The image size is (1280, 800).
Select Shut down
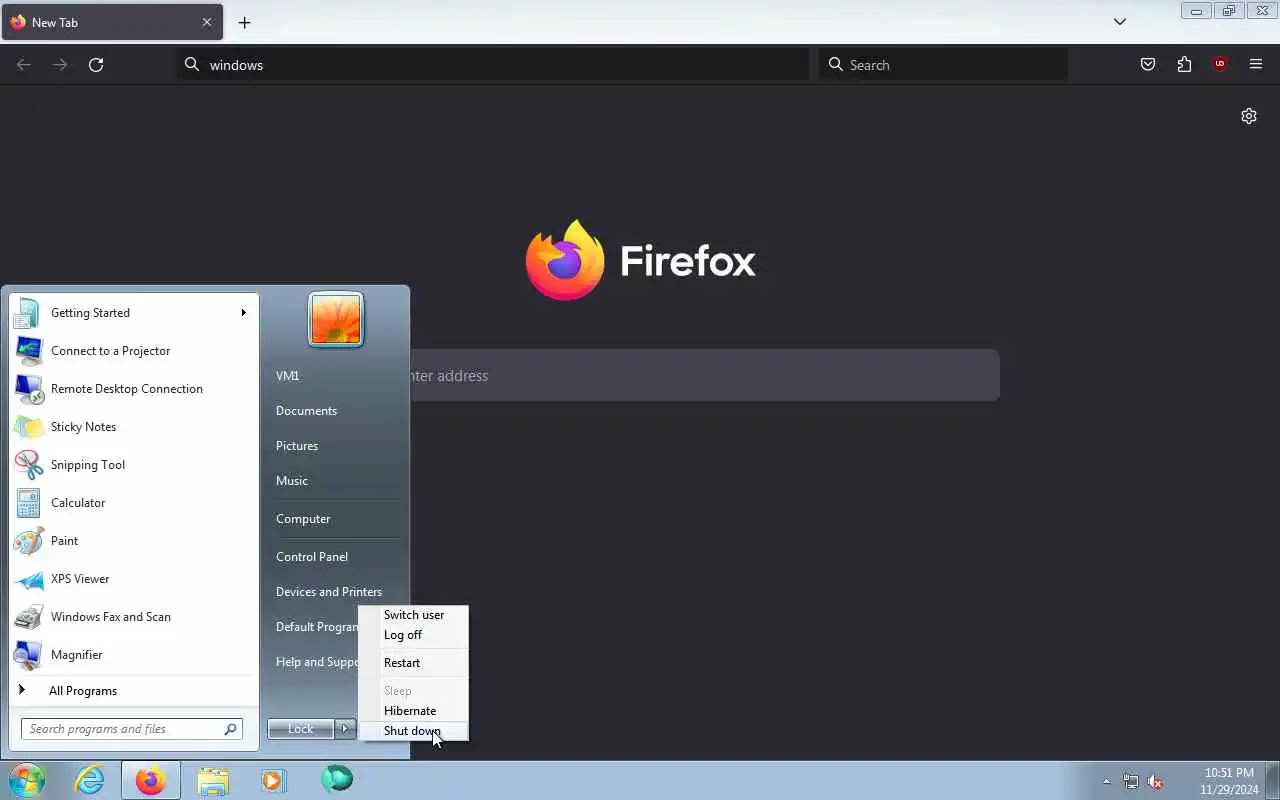coord(414,731)
